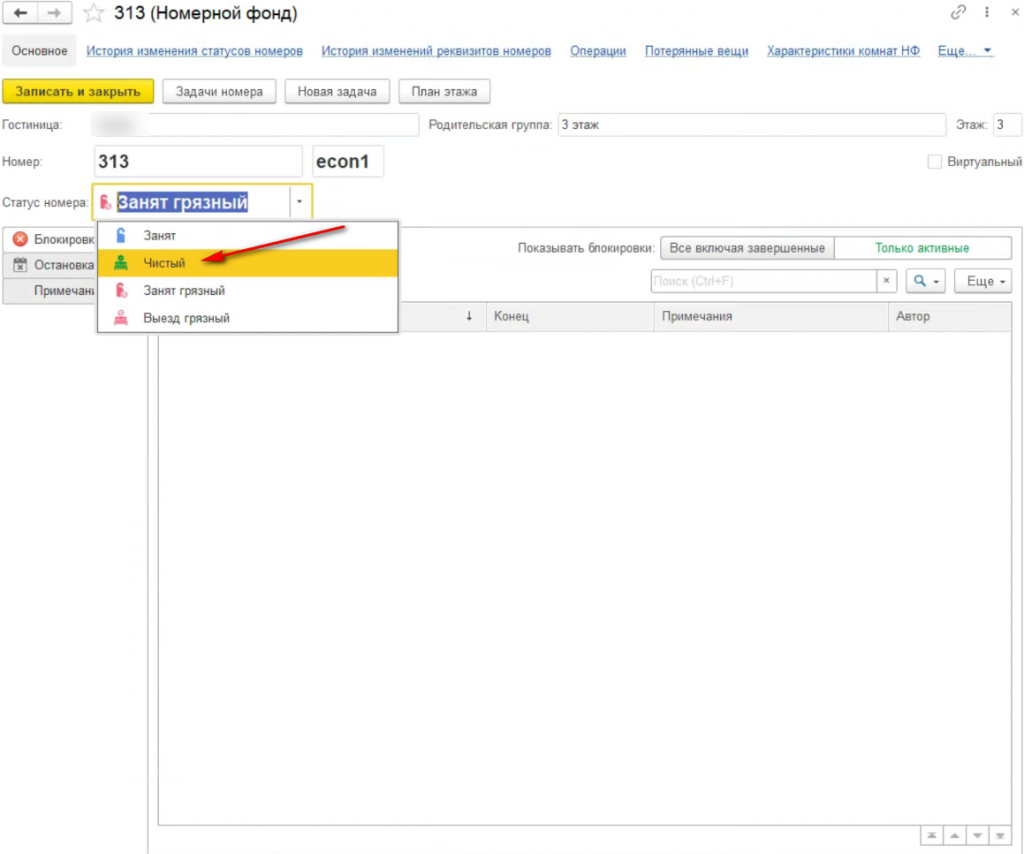
Task: Click the Родительская группа field
Action: tap(752, 125)
